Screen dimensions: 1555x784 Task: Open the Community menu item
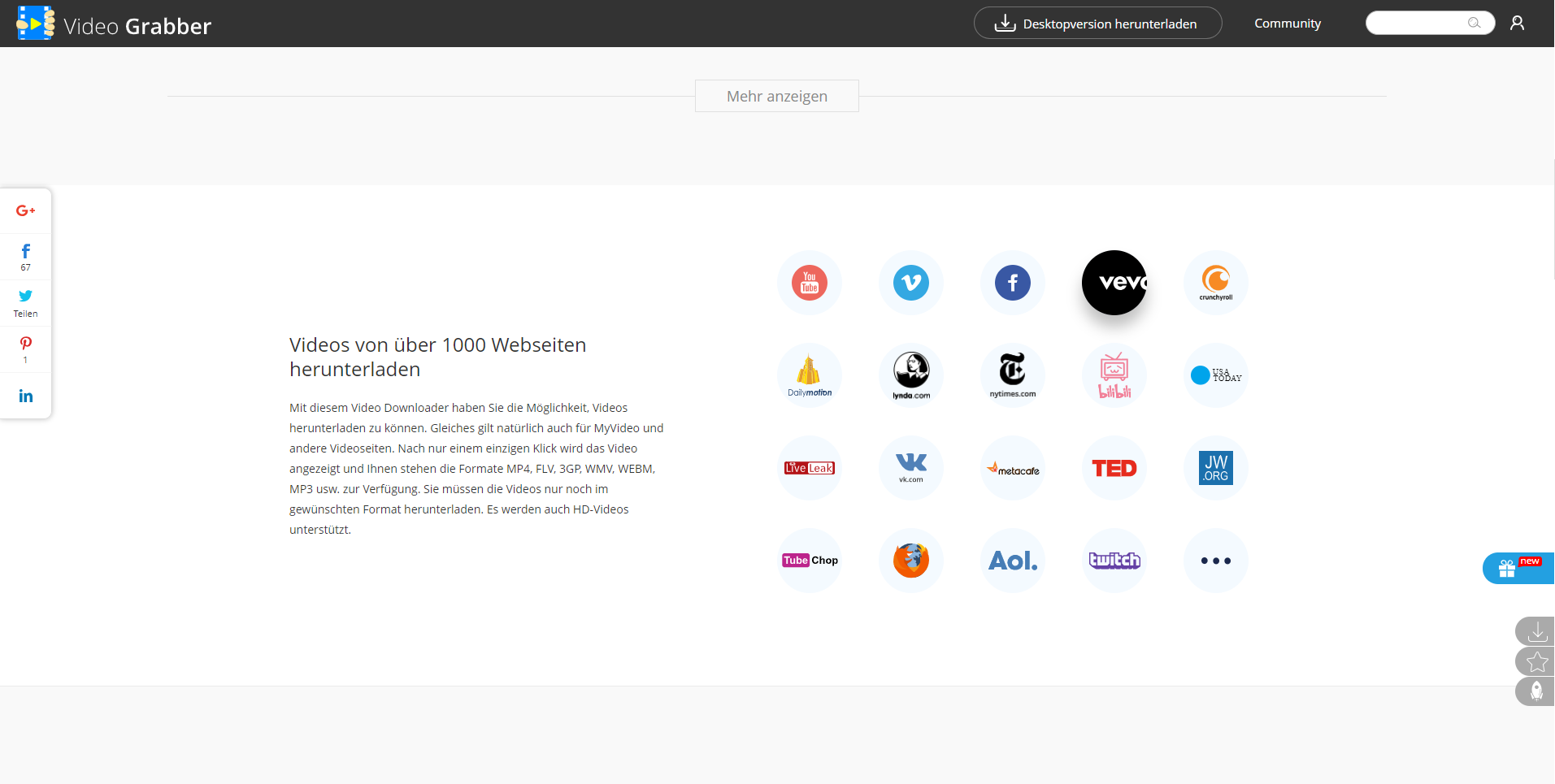(1288, 24)
